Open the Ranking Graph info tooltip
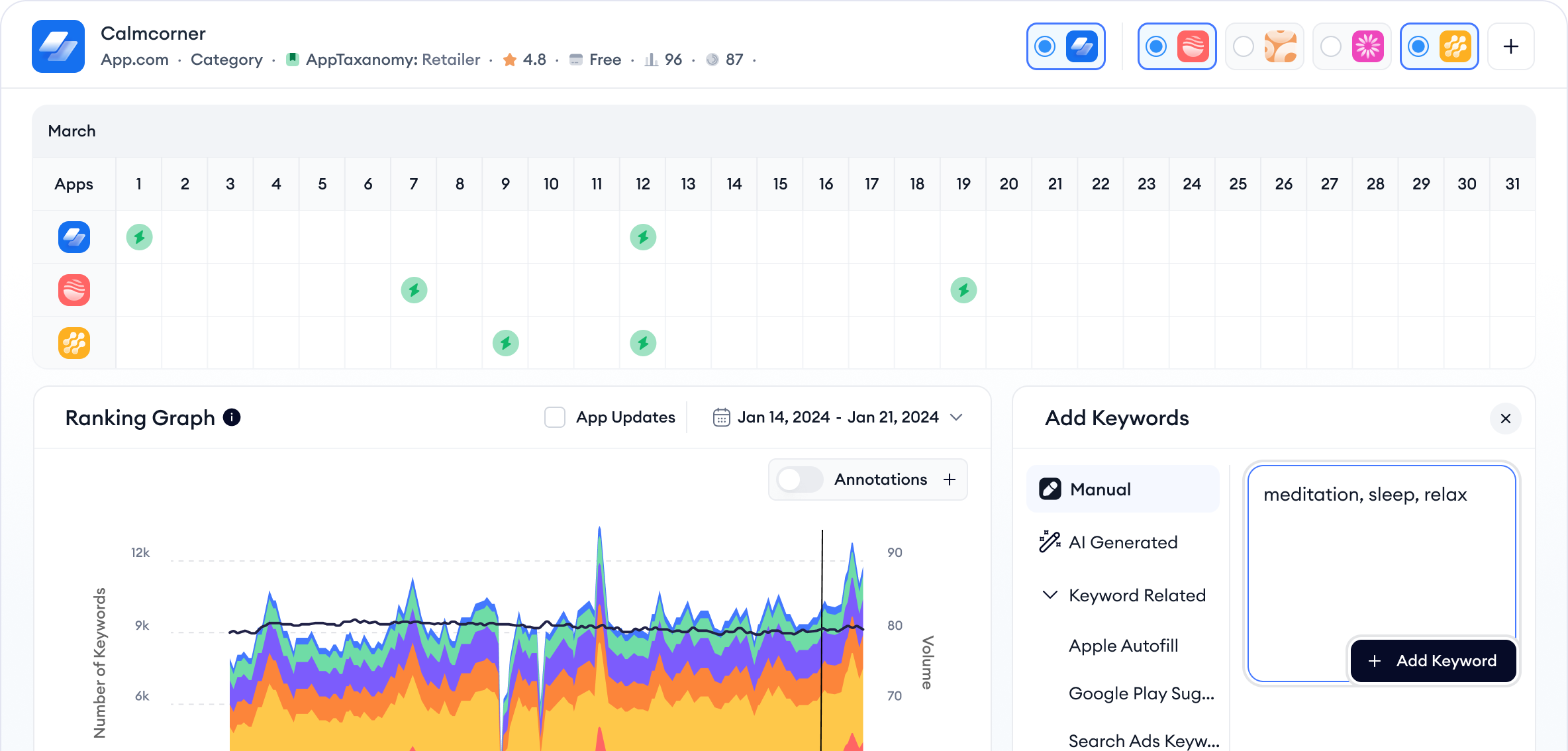This screenshot has width=1568, height=751. click(231, 417)
